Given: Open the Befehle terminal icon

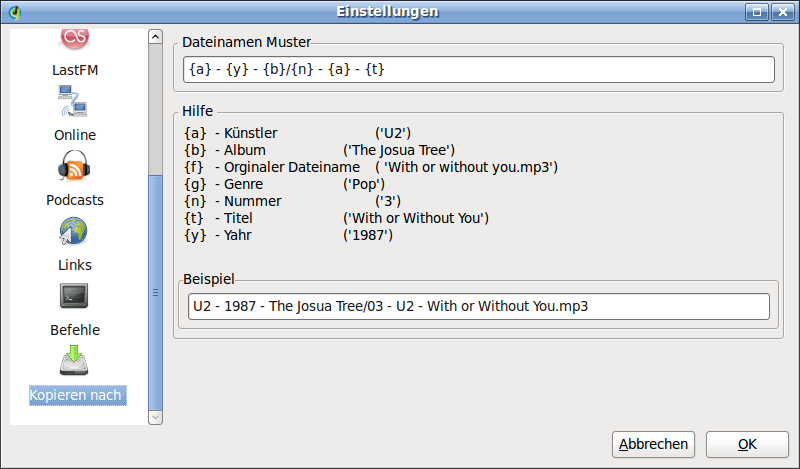Looking at the screenshot, I should point(74,296).
